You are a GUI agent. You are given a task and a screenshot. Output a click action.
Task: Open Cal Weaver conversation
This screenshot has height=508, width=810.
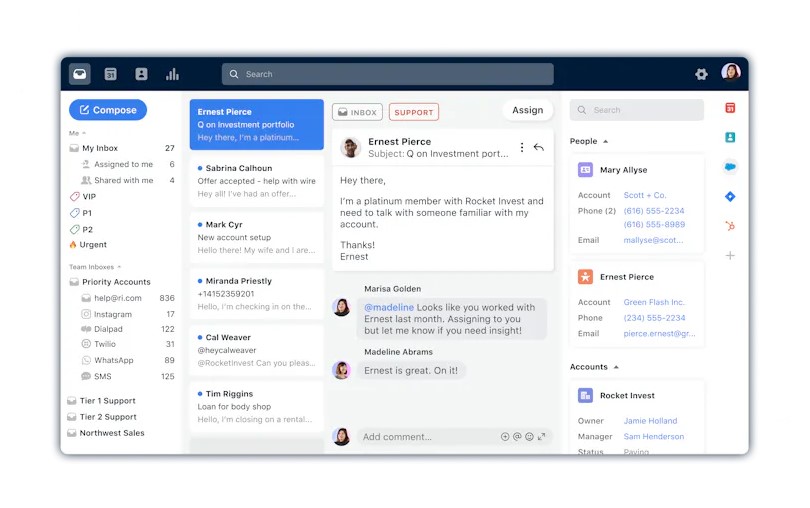tap(257, 350)
